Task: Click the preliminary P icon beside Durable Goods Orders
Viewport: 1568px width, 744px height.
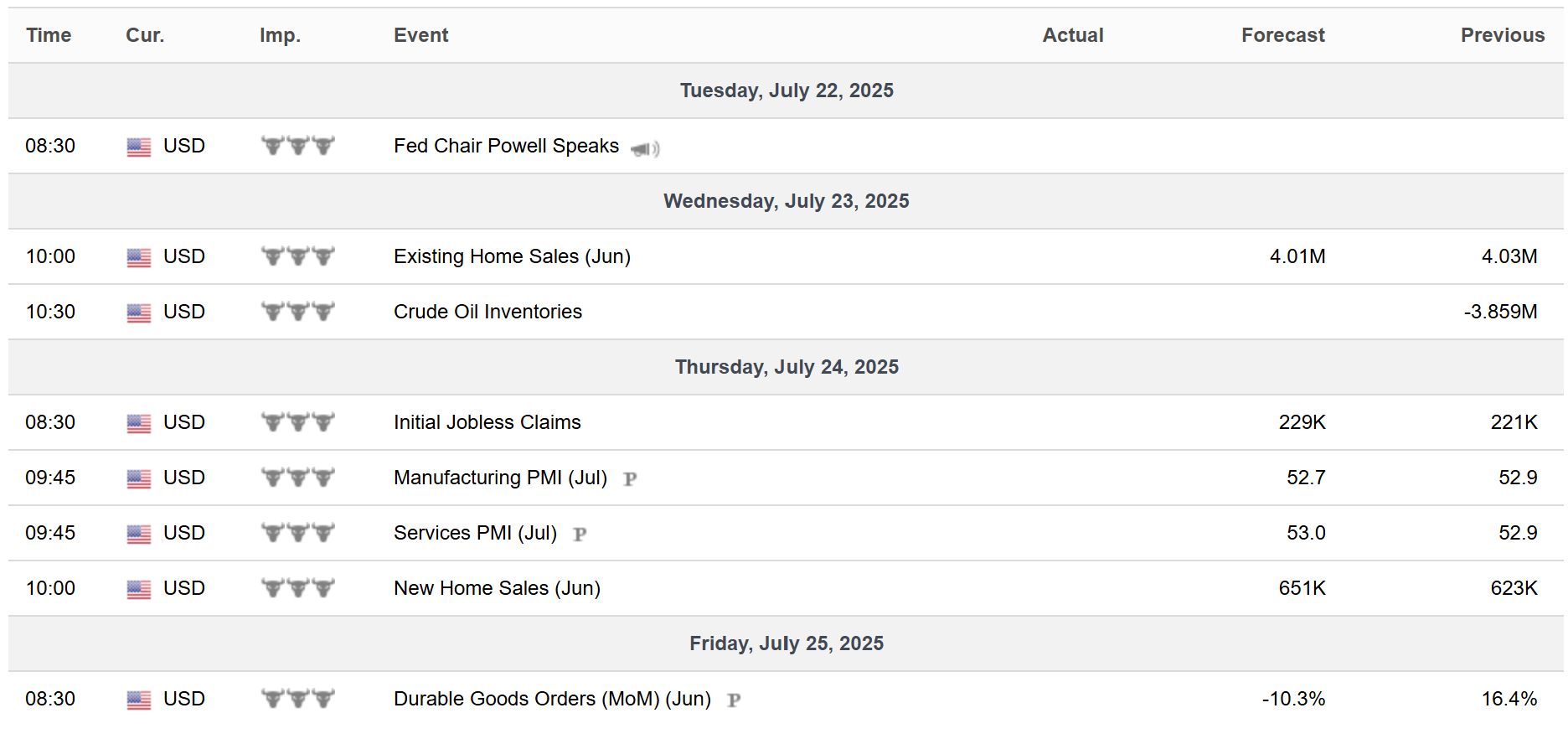Action: [734, 700]
